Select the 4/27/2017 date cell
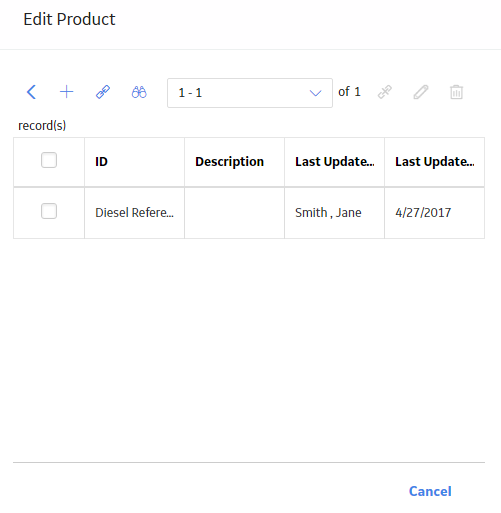Image resolution: width=501 pixels, height=513 pixels. [434, 213]
